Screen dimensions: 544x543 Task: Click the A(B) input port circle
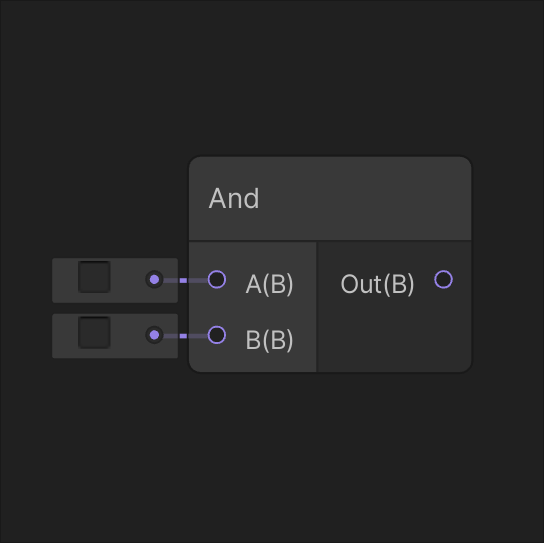point(217,279)
